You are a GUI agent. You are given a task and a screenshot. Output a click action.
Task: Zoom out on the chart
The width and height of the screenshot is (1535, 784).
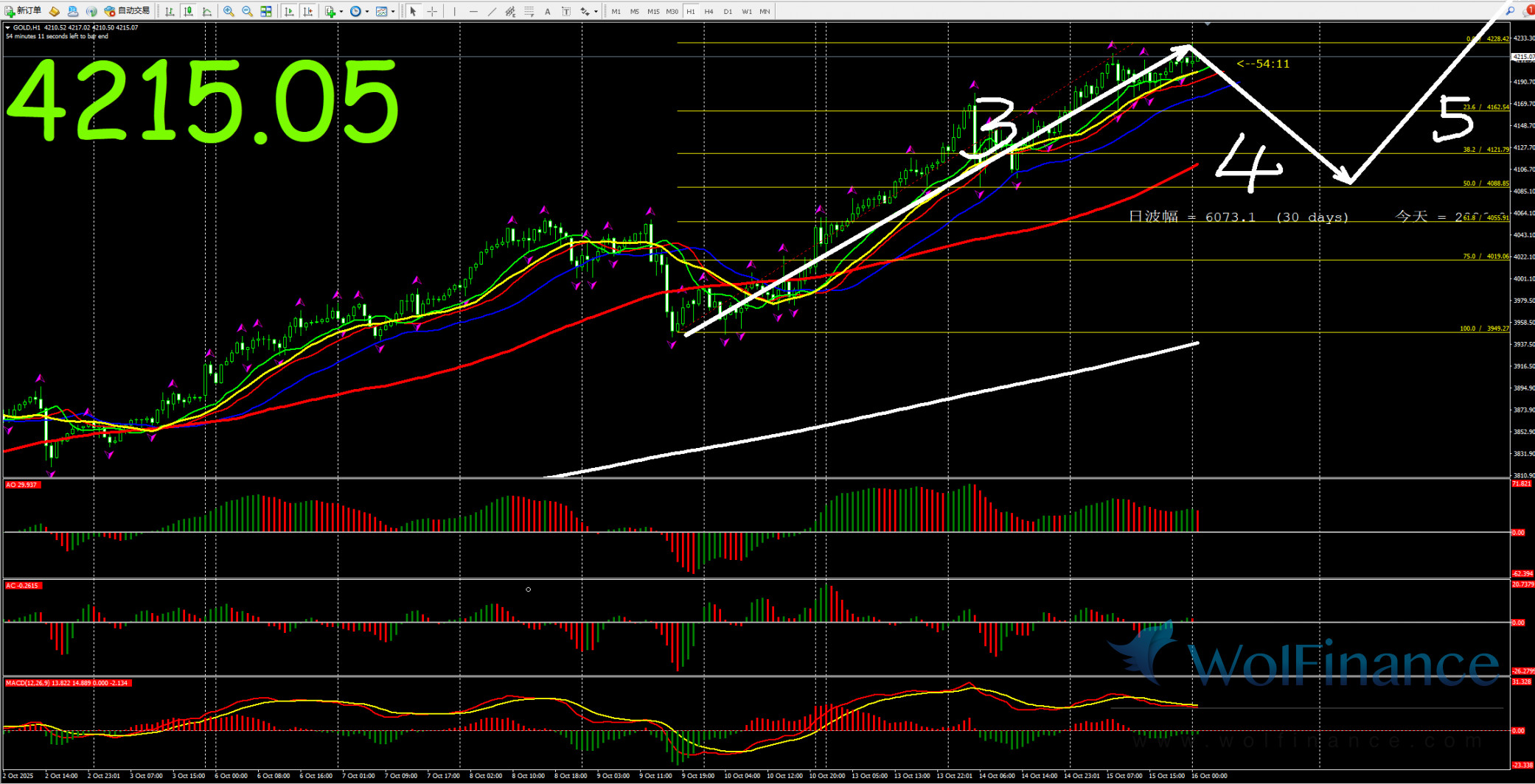coord(247,11)
